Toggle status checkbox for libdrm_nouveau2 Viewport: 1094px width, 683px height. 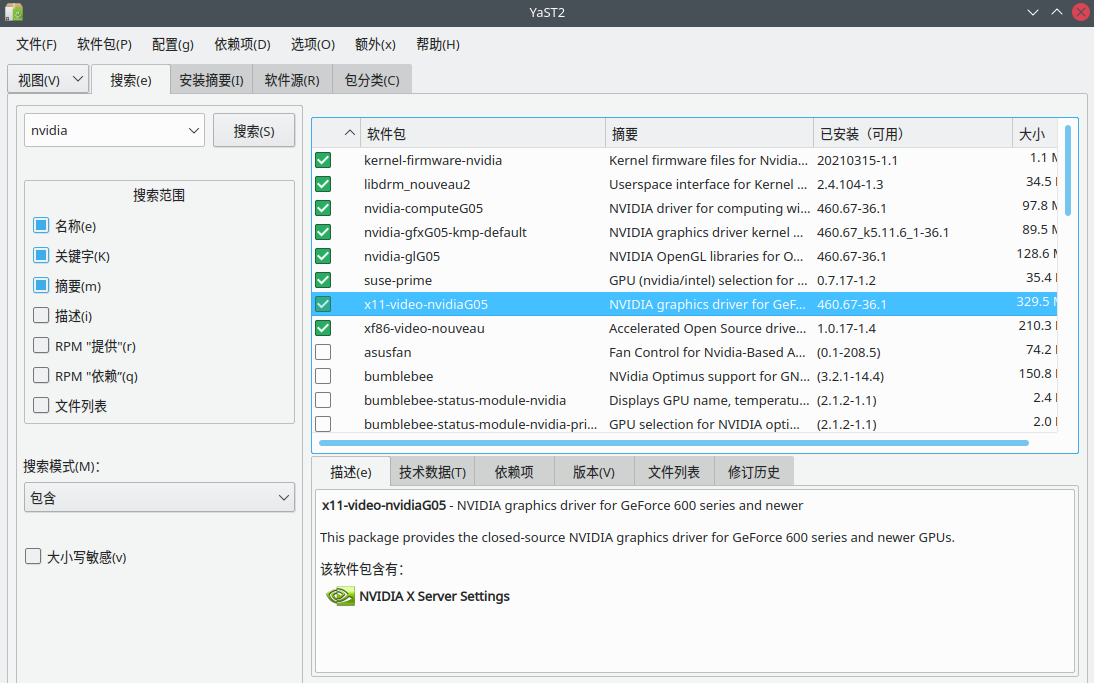323,184
